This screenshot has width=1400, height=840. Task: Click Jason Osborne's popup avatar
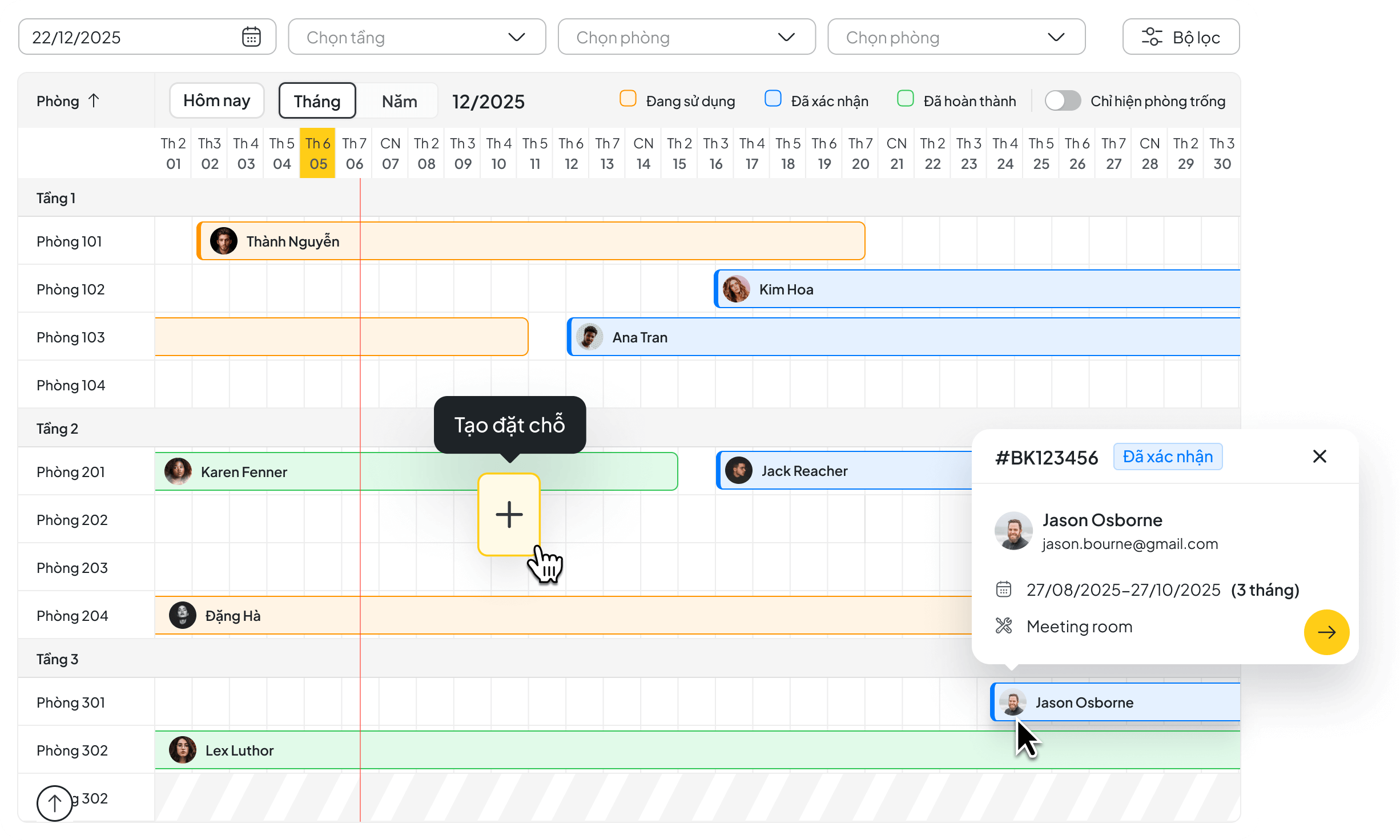tap(1013, 531)
